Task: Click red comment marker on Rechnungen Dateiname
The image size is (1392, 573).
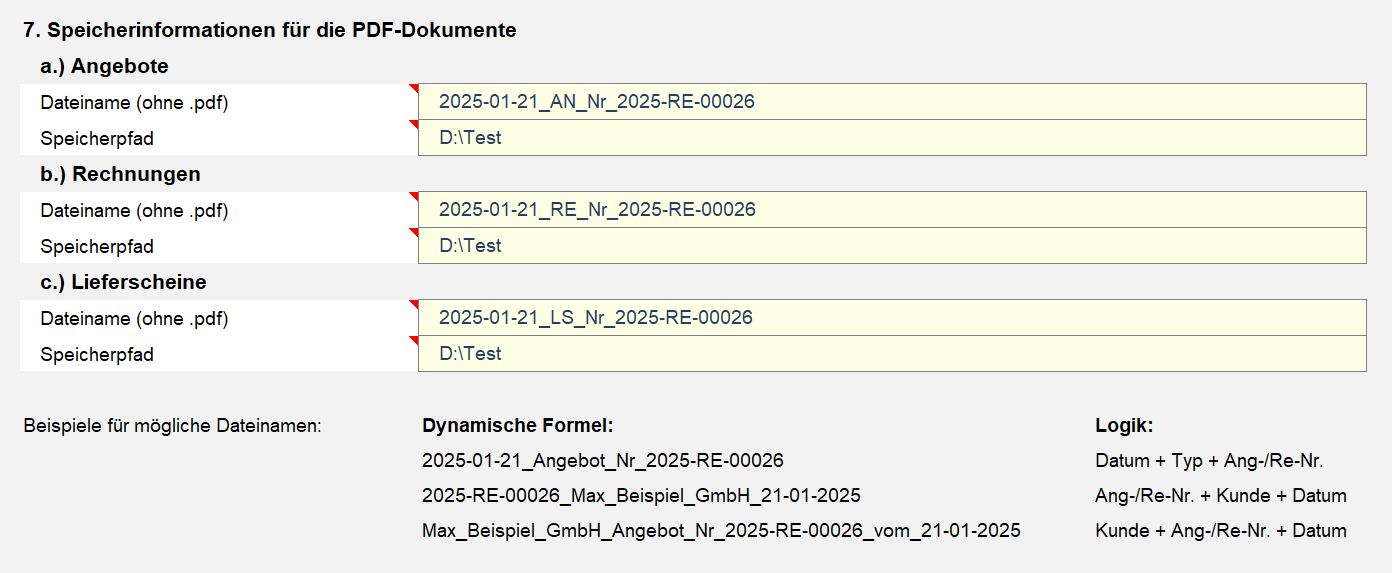Action: click(x=414, y=196)
